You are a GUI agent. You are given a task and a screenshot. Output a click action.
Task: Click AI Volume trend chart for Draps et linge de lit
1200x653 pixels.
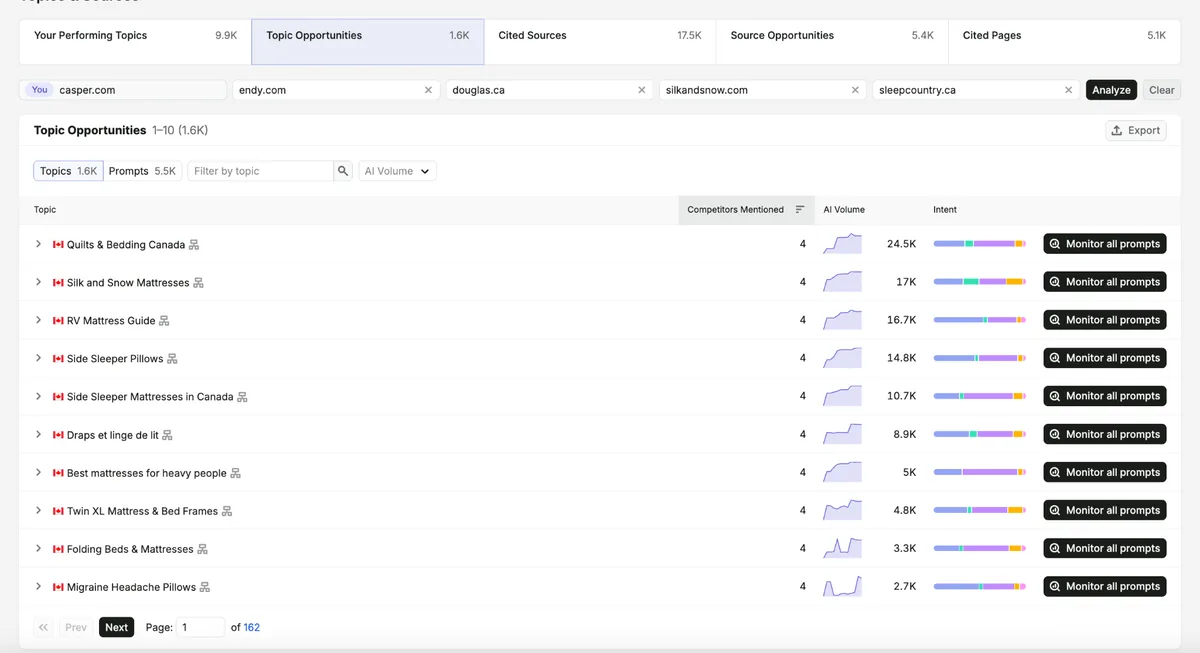pos(842,434)
